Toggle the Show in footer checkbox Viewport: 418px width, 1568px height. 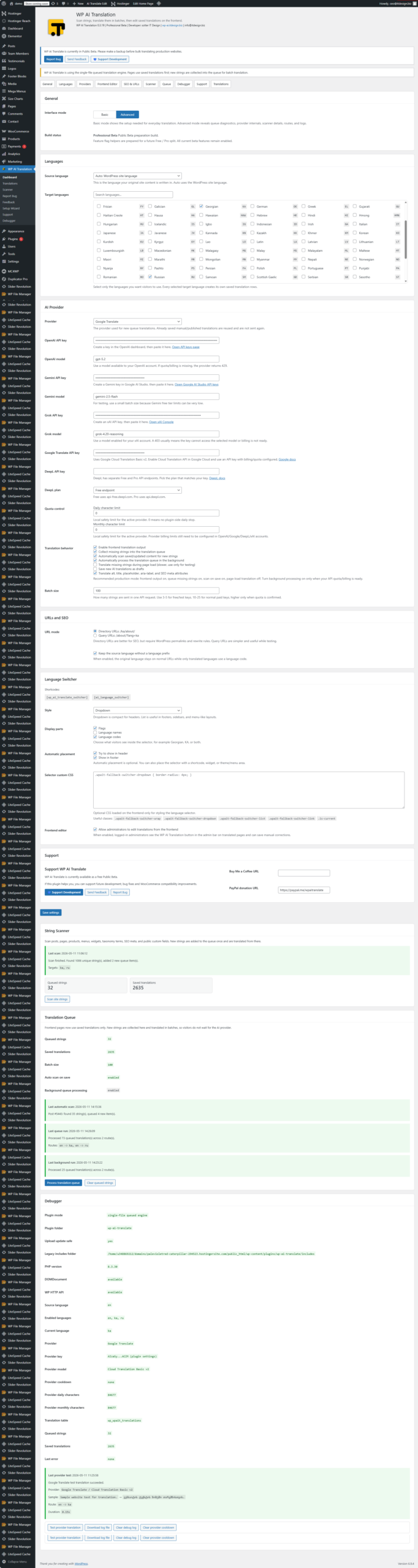[95, 758]
